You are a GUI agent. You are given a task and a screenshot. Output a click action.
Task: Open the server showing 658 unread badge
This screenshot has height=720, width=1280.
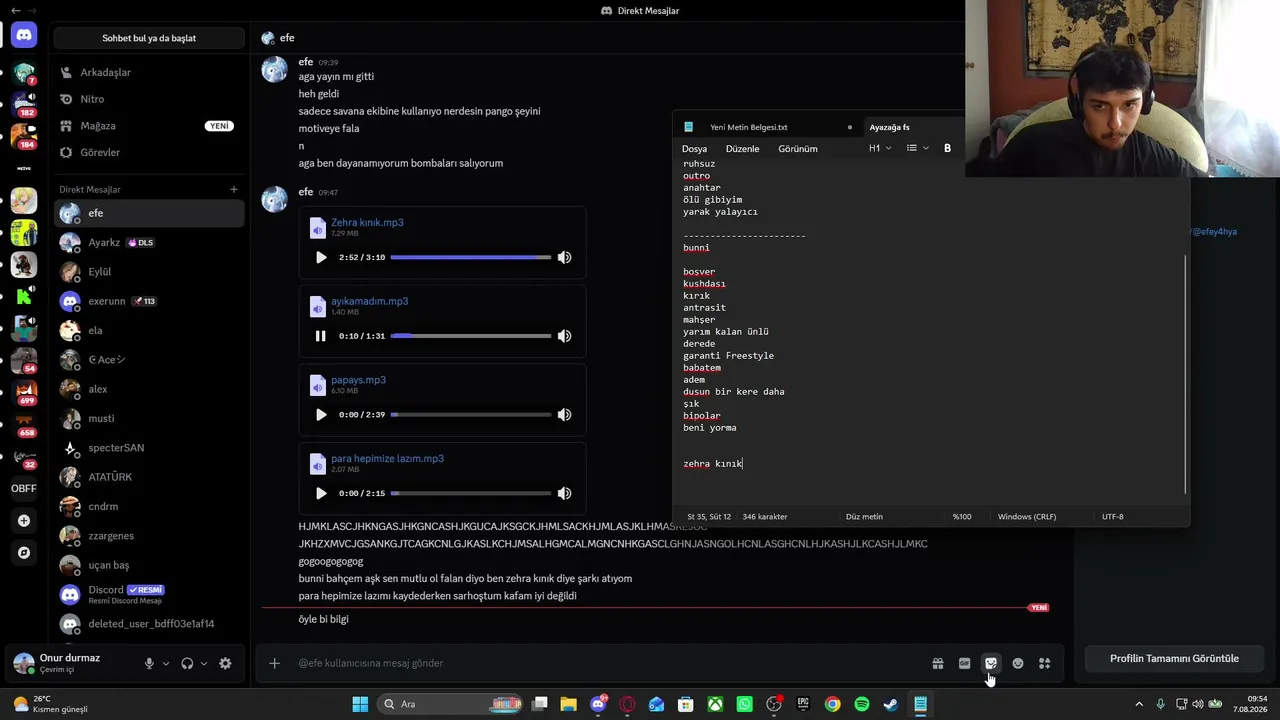pos(24,425)
